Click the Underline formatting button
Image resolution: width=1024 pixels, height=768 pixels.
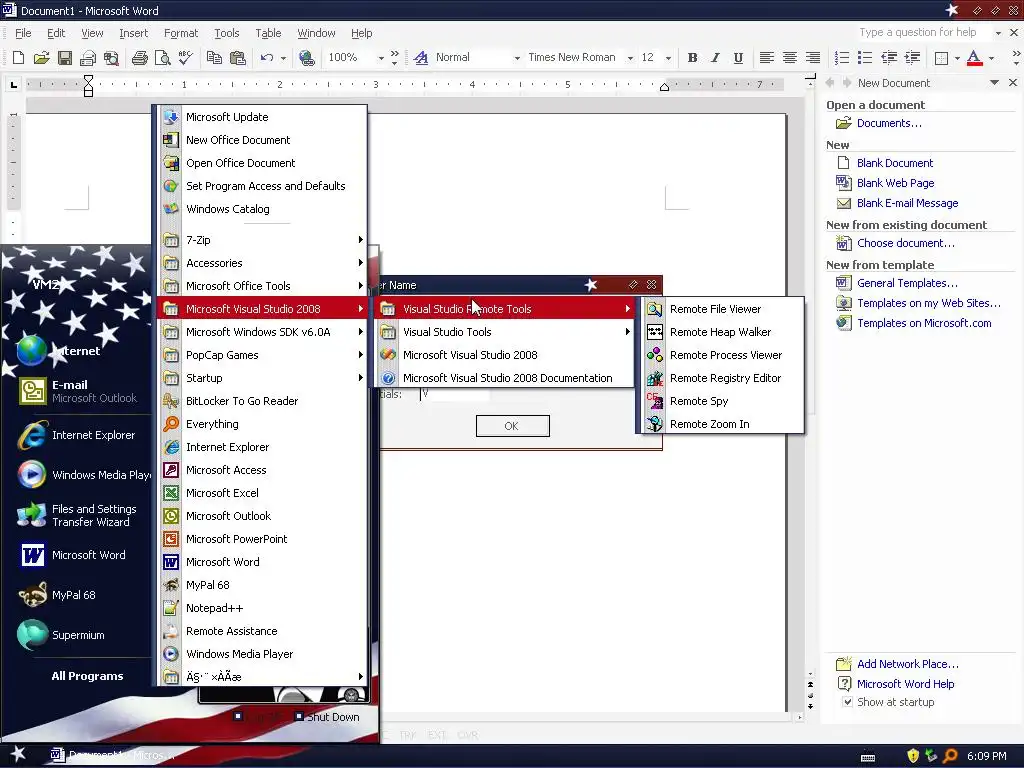pyautogui.click(x=738, y=57)
